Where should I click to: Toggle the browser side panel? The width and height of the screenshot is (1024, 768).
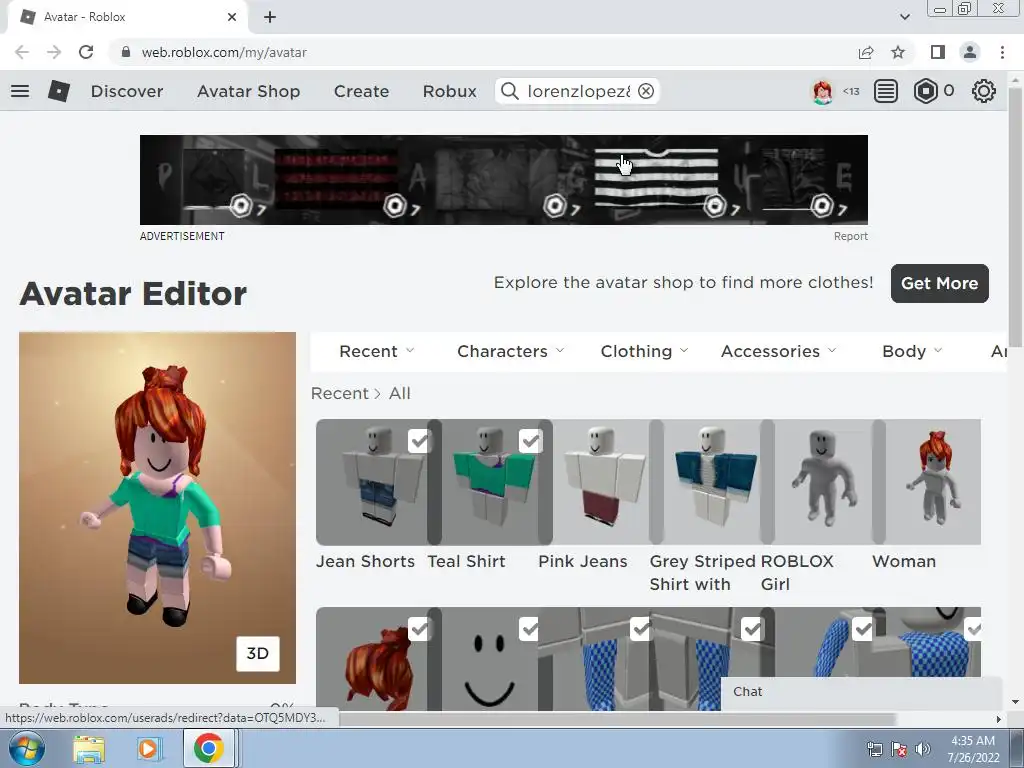click(938, 52)
